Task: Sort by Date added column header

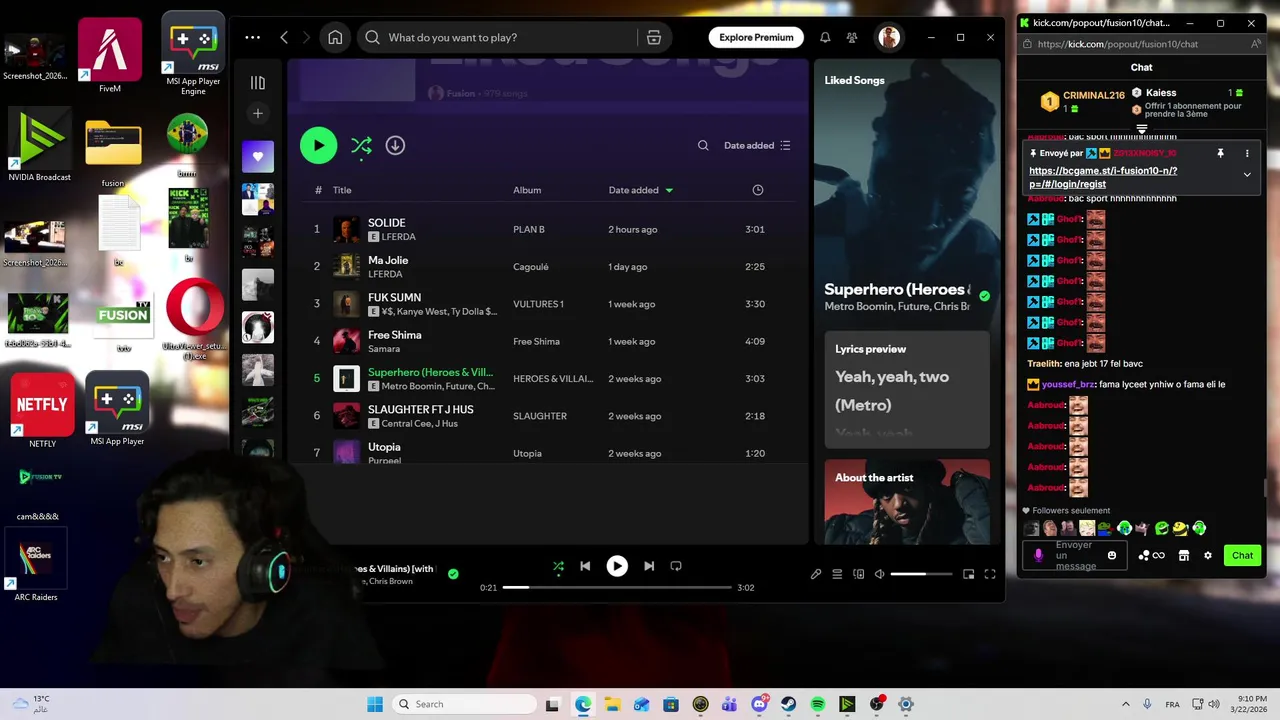Action: (x=640, y=190)
